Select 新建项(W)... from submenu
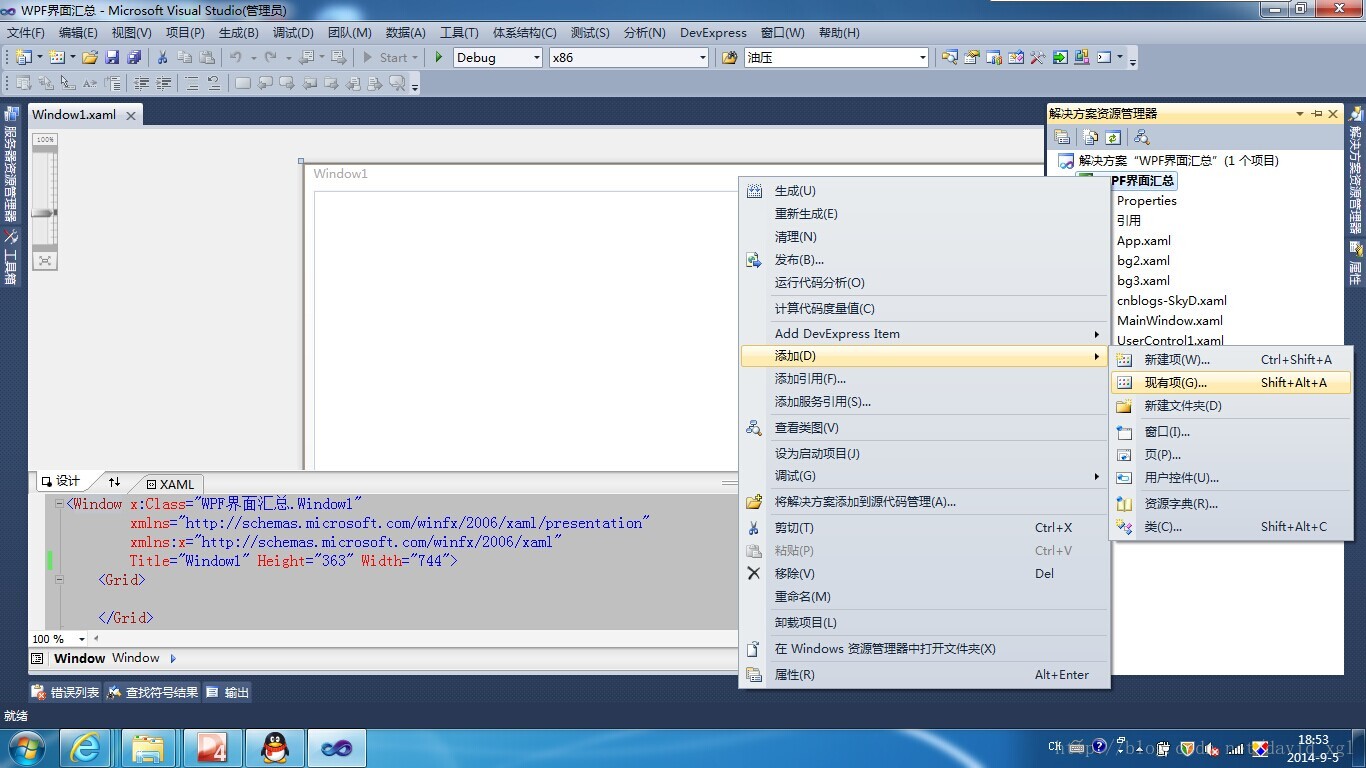Image resolution: width=1366 pixels, height=768 pixels. click(x=1231, y=360)
